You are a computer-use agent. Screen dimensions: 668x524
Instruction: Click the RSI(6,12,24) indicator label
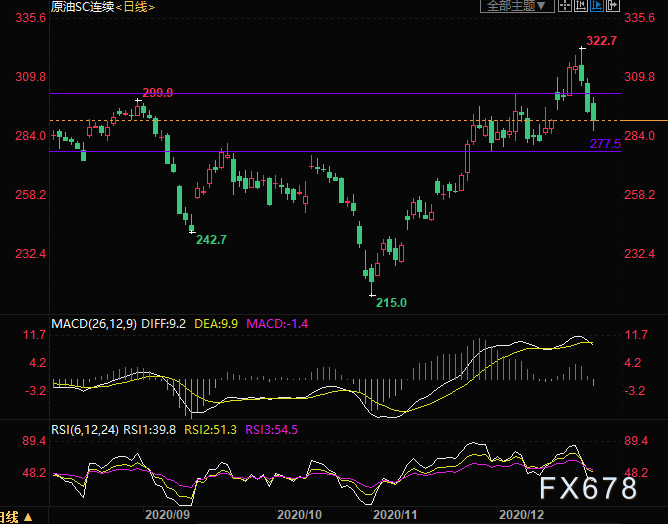click(85, 429)
